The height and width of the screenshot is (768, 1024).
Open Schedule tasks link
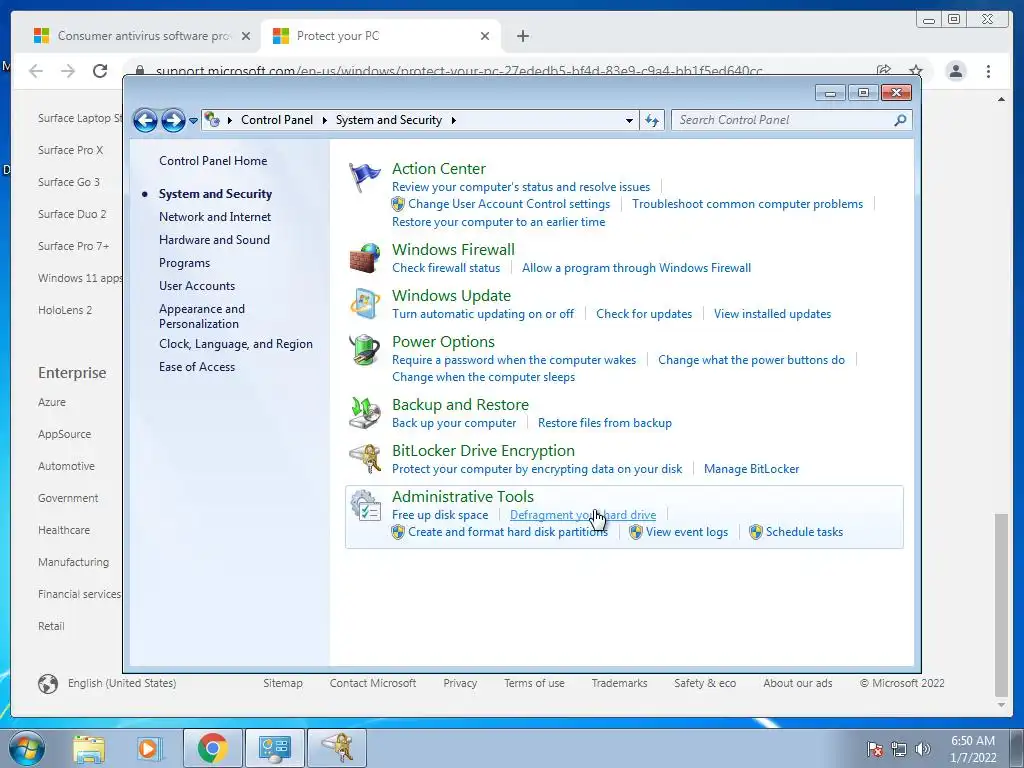click(804, 532)
